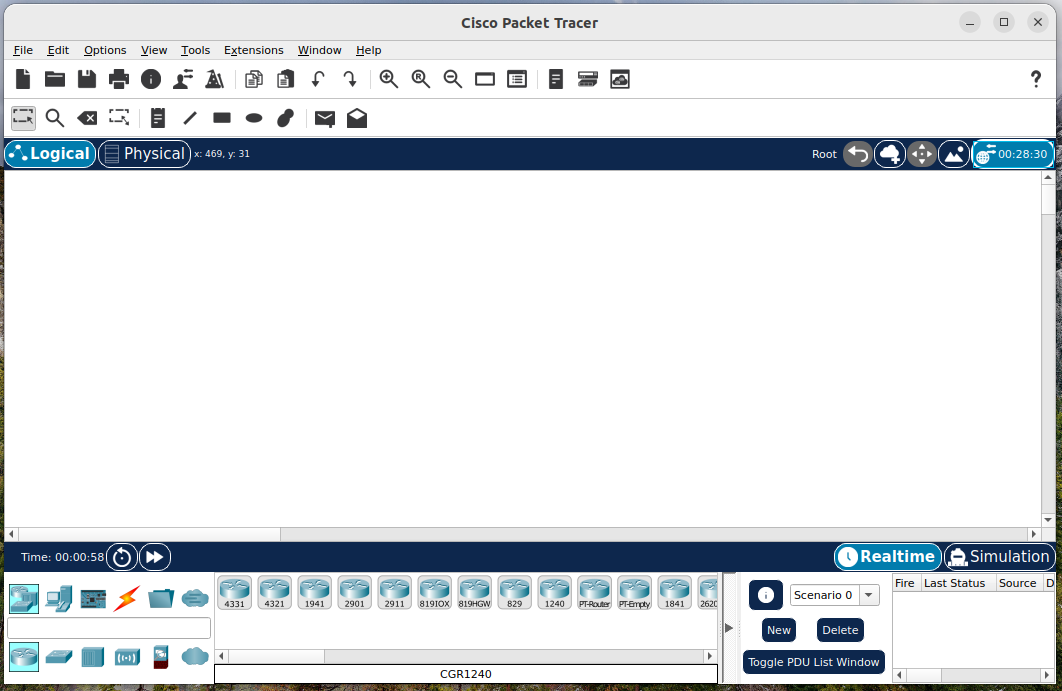
Task: Copy selection with the Copy icon
Action: coord(254,79)
